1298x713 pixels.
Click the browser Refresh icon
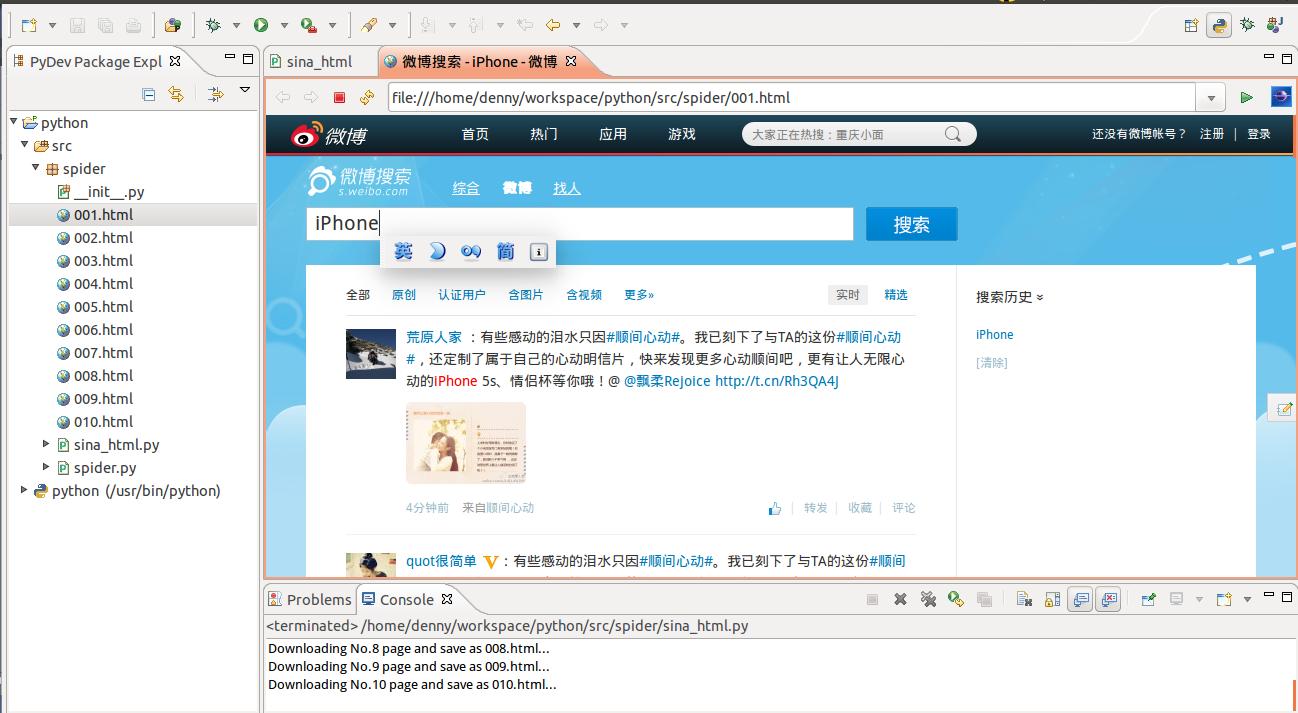[x=367, y=97]
